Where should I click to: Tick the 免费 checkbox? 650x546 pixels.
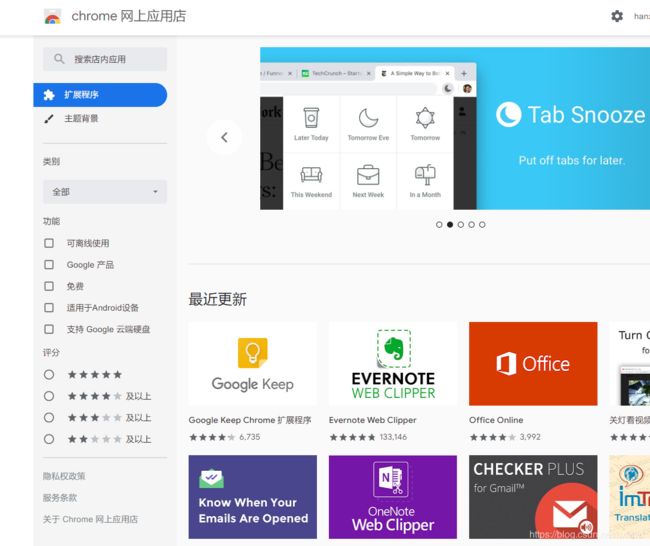click(49, 286)
